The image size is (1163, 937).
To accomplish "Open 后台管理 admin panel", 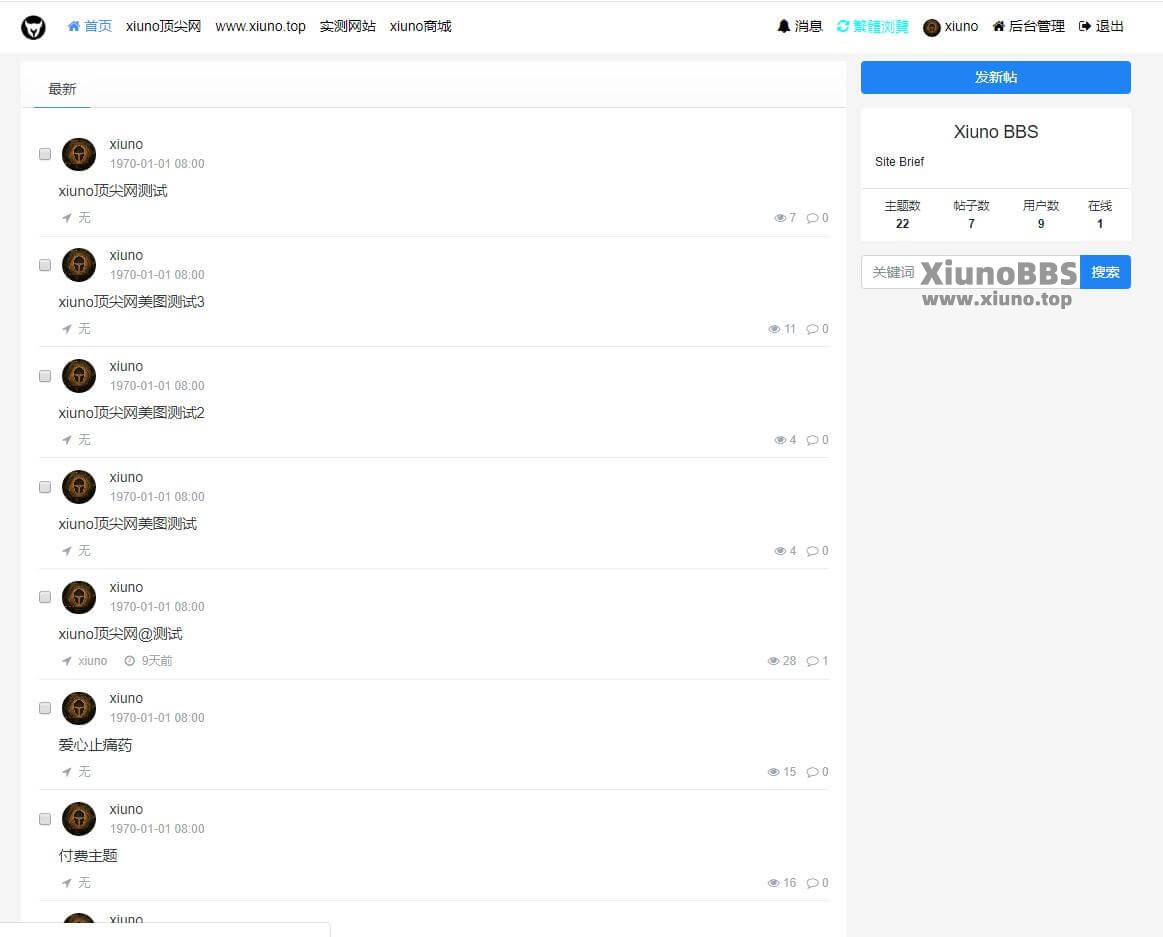I will click(1029, 27).
